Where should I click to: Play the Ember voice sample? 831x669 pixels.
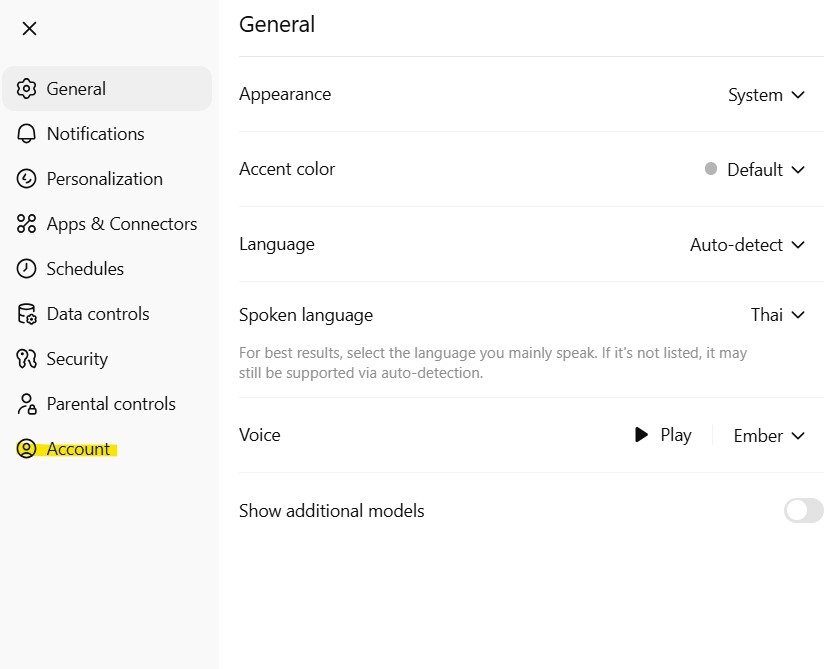coord(663,435)
